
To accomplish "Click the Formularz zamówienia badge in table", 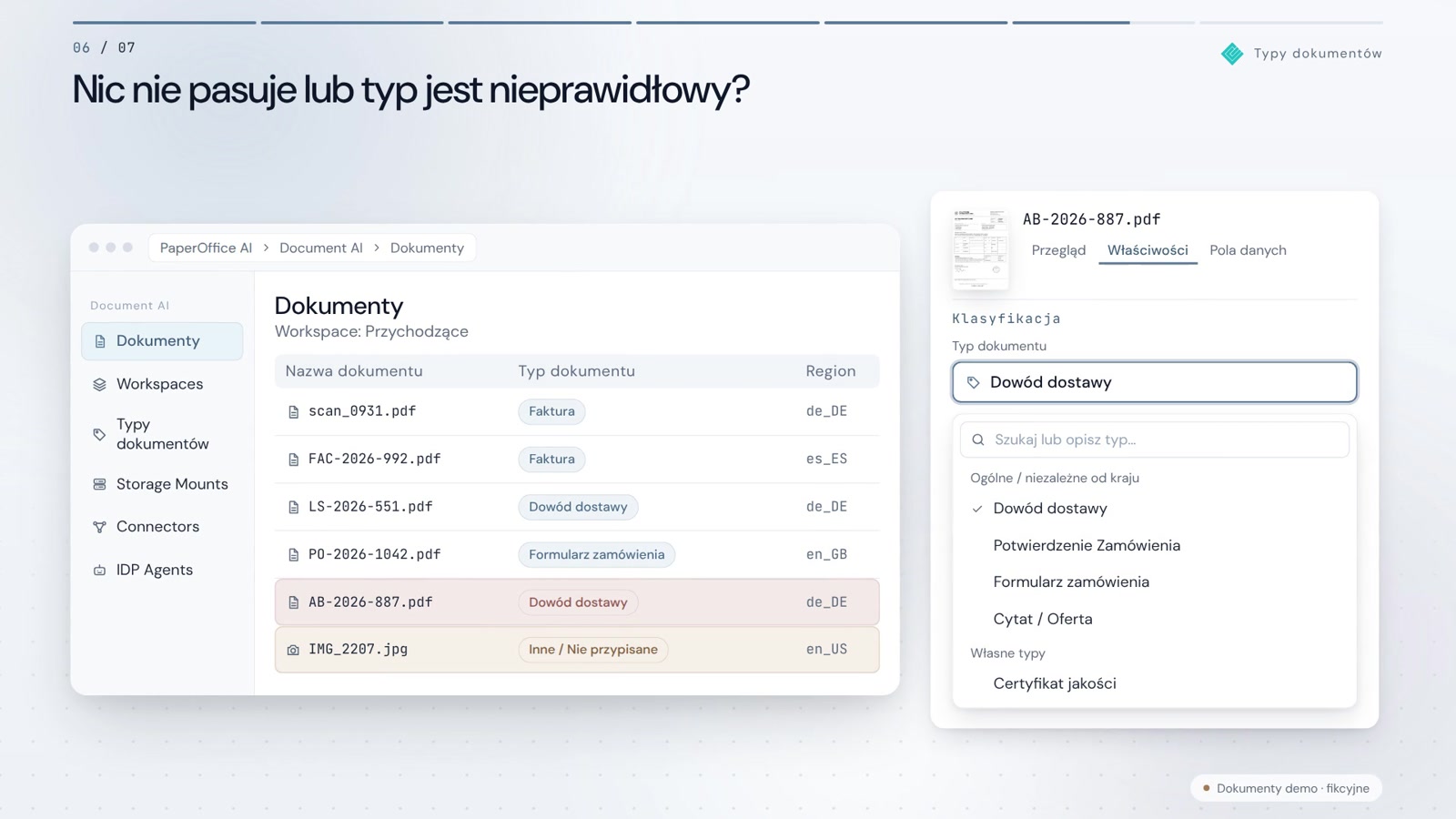I will click(x=597, y=555).
